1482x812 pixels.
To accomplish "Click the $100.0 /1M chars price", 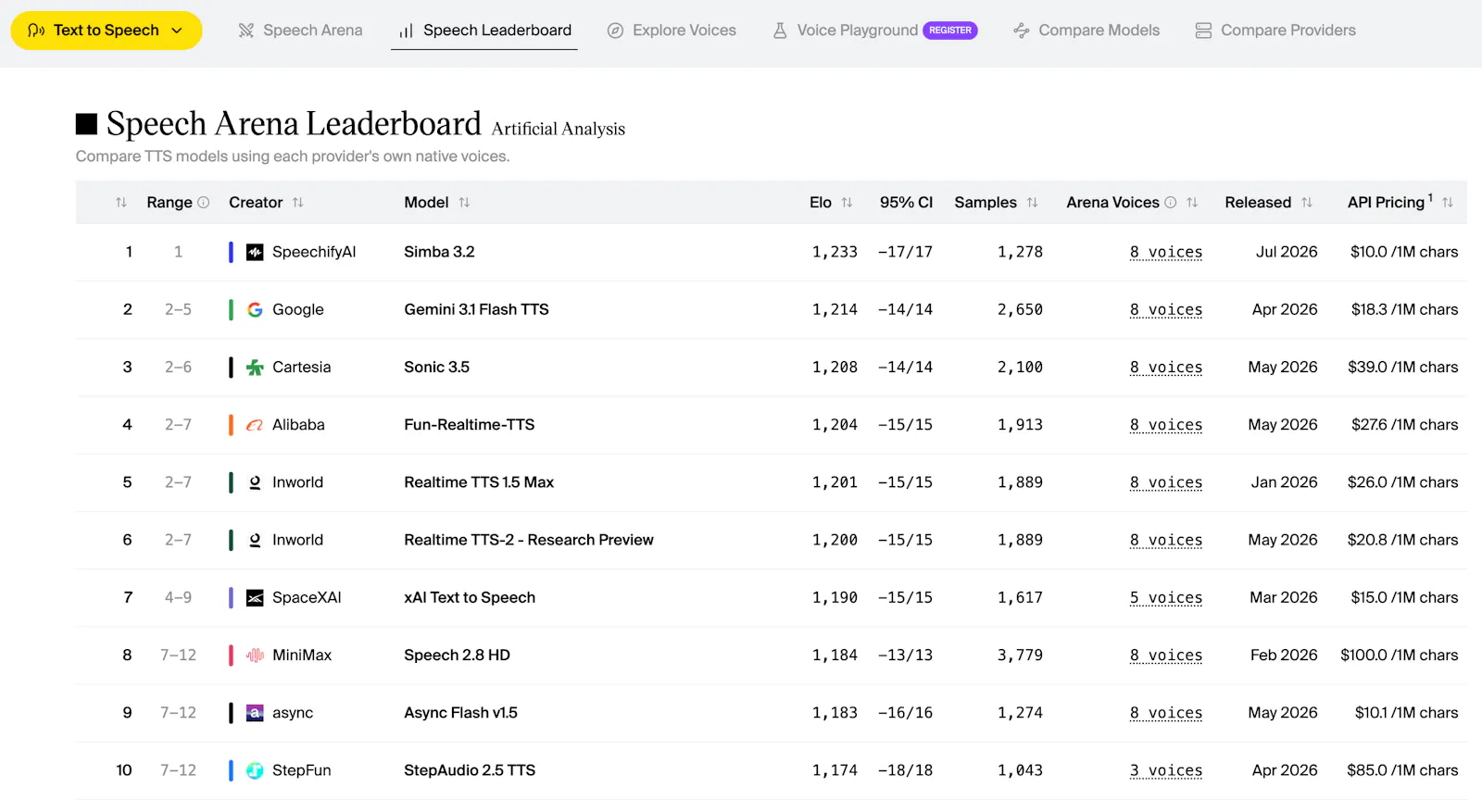I will coord(1399,655).
